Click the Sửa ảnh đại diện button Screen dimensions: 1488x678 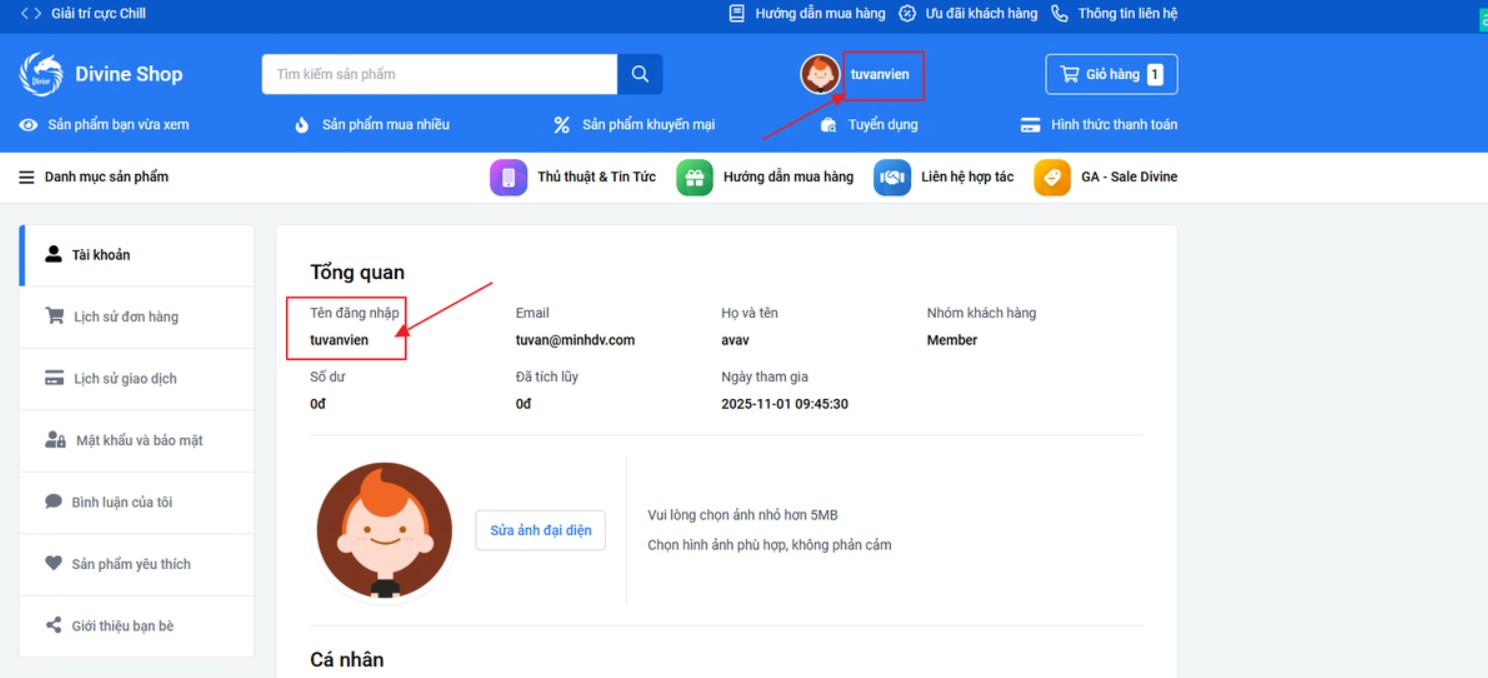540,530
